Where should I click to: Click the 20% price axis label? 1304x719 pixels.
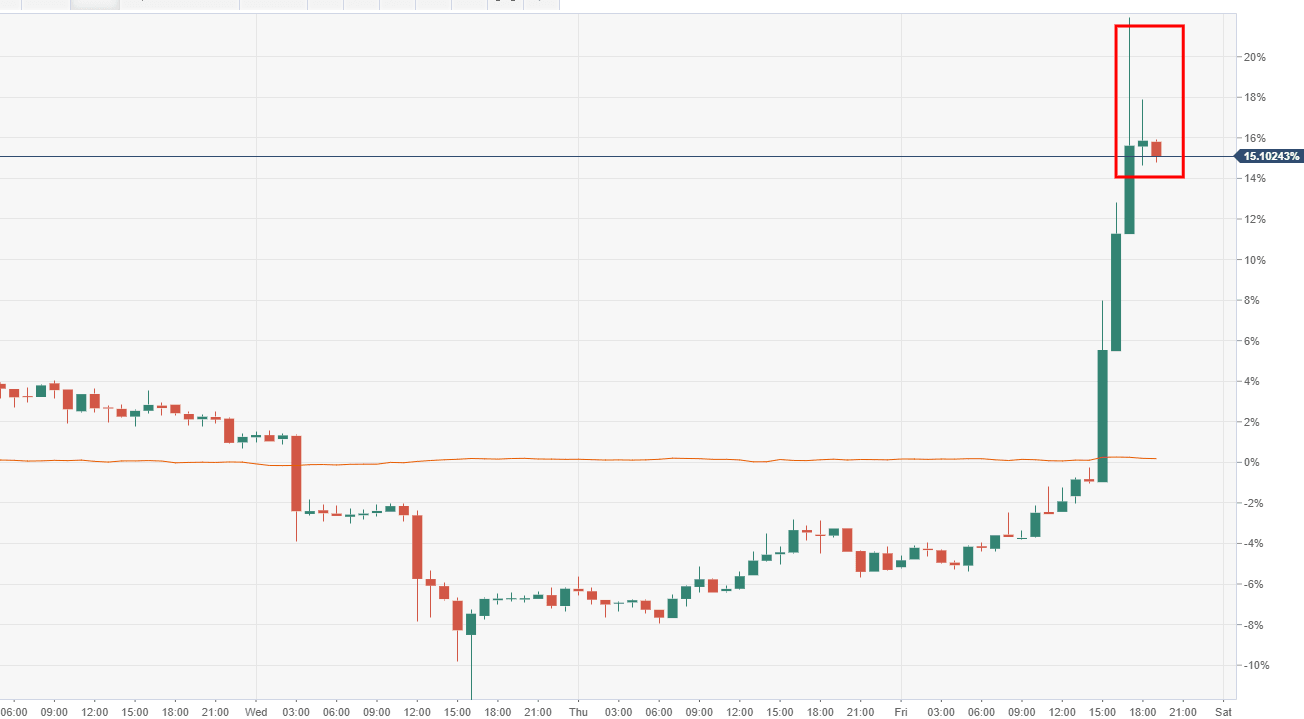[x=1254, y=57]
